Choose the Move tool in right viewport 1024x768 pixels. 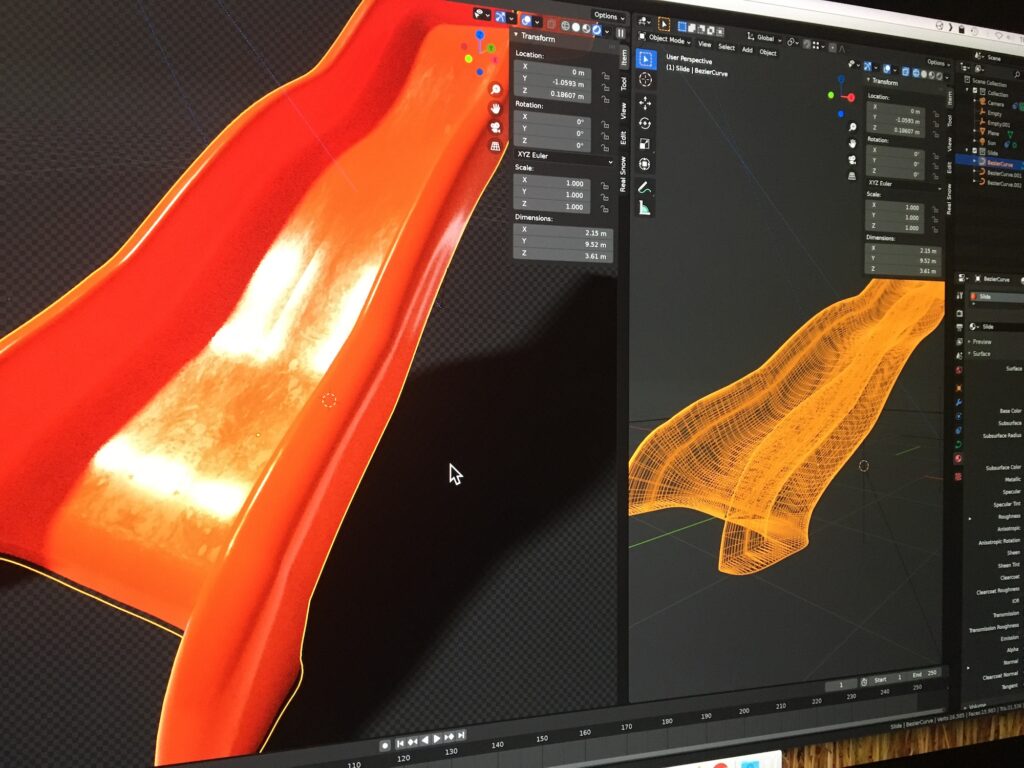pyautogui.click(x=645, y=103)
